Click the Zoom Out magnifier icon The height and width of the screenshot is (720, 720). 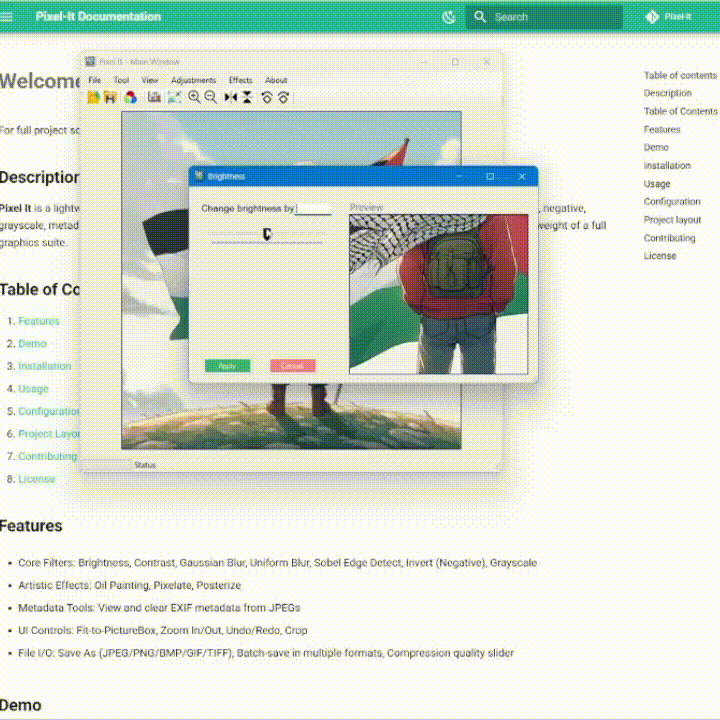tap(211, 97)
